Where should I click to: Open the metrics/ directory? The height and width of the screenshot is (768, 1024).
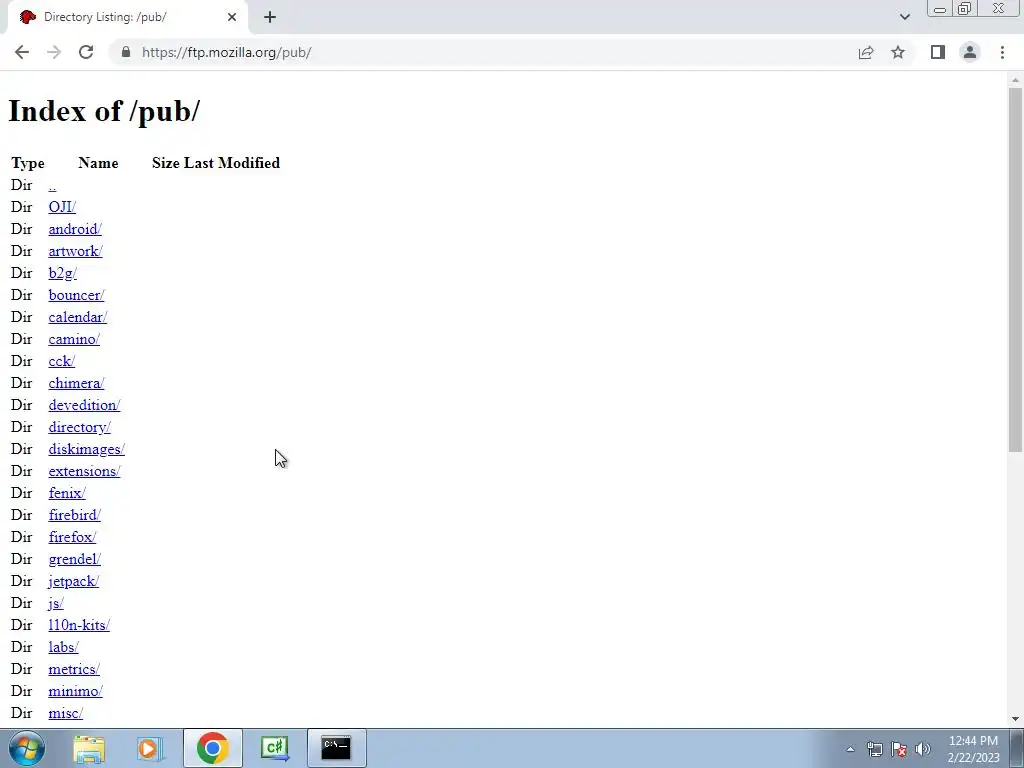[x=74, y=669]
